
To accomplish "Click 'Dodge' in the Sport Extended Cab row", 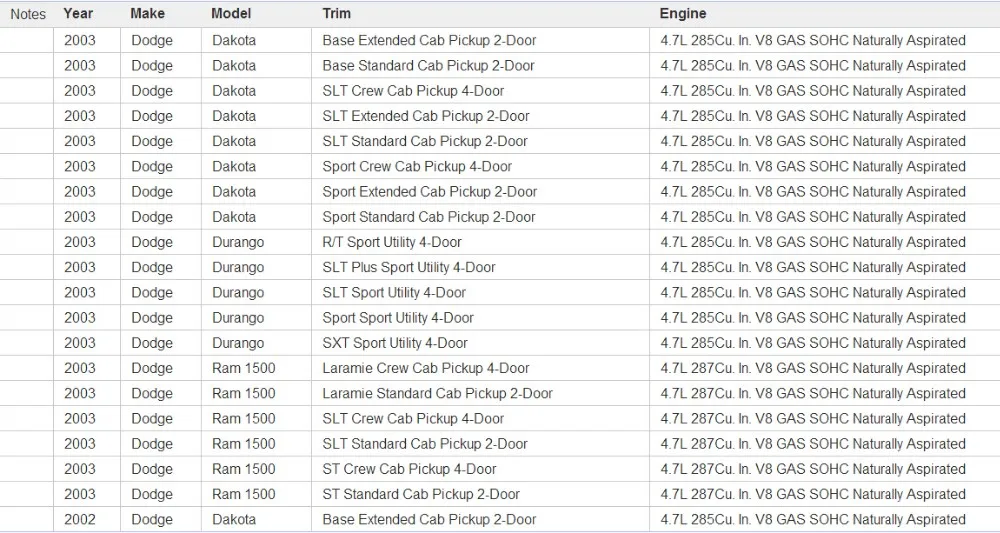I will click(x=152, y=192).
